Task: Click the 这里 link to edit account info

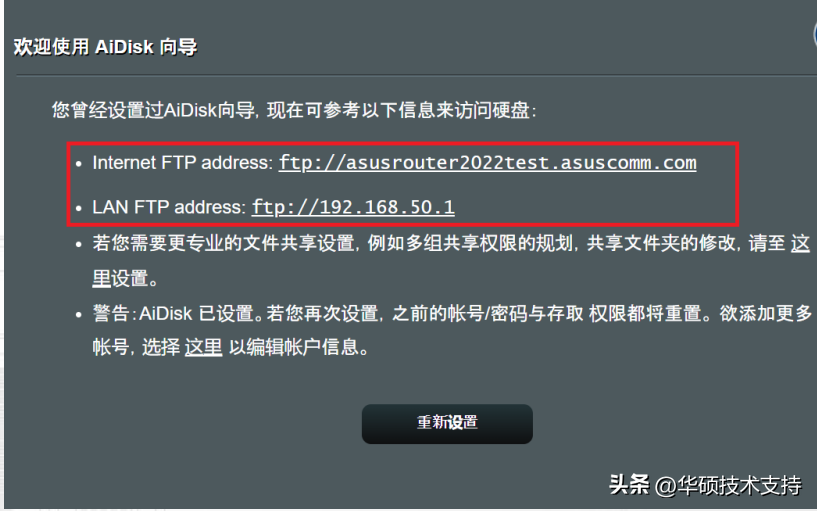Action: click(x=204, y=347)
